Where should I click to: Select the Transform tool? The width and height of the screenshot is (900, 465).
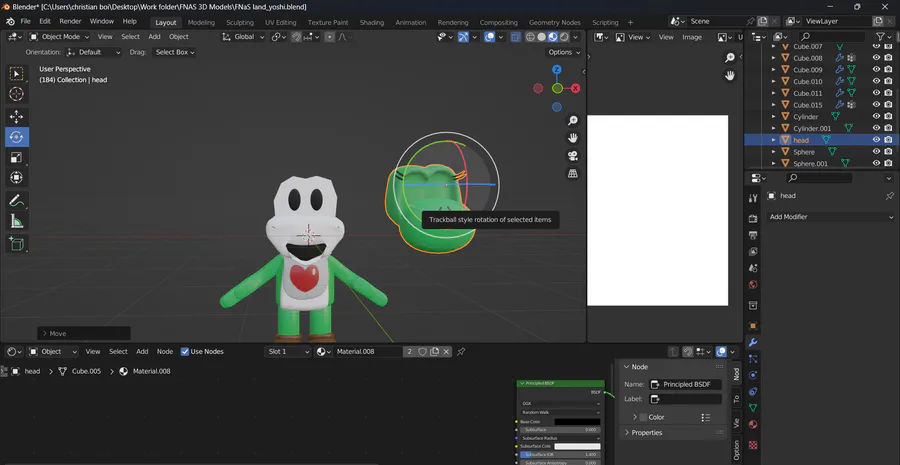(x=17, y=178)
